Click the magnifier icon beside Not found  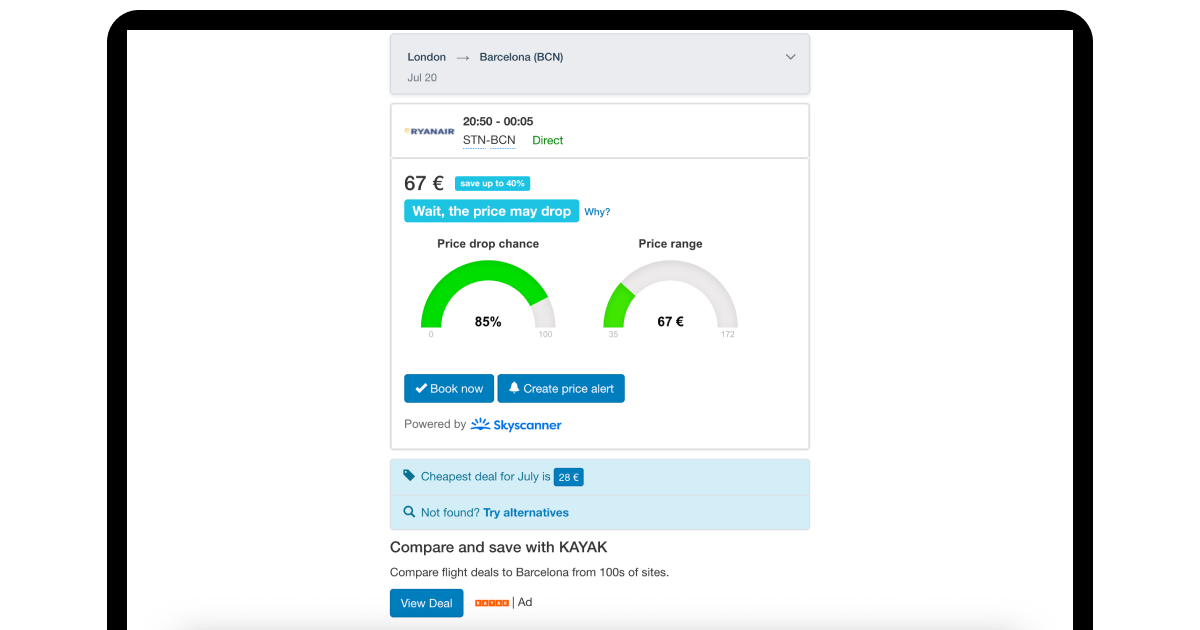409,512
